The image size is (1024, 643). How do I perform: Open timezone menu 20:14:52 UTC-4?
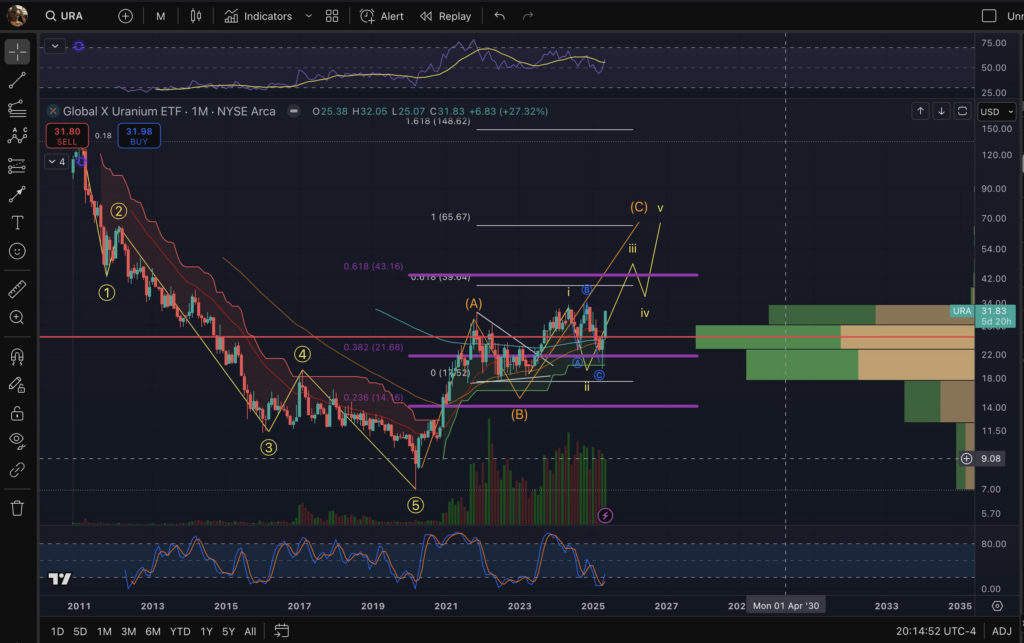[x=936, y=631]
